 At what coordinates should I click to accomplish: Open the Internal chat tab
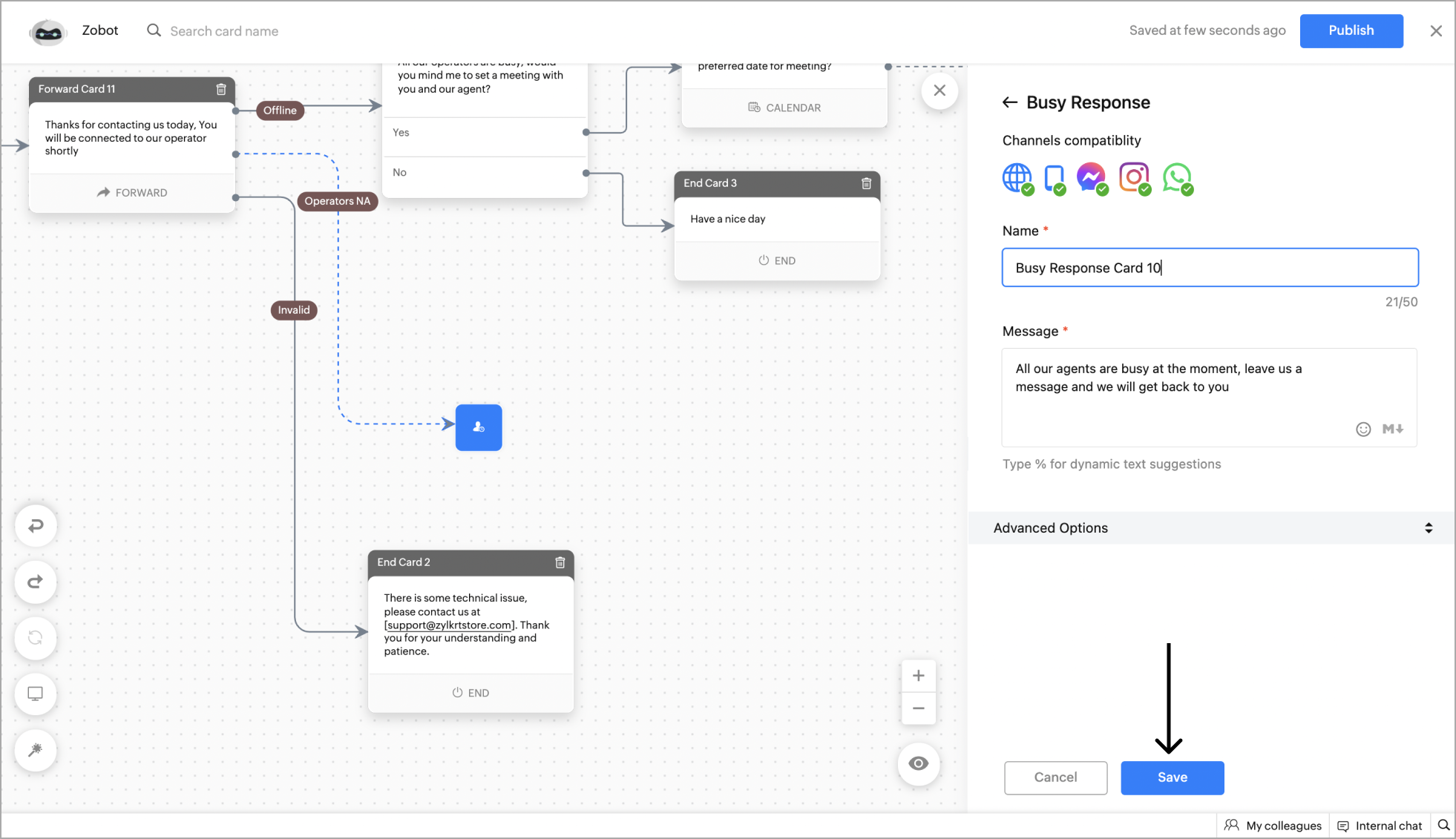[1380, 826]
